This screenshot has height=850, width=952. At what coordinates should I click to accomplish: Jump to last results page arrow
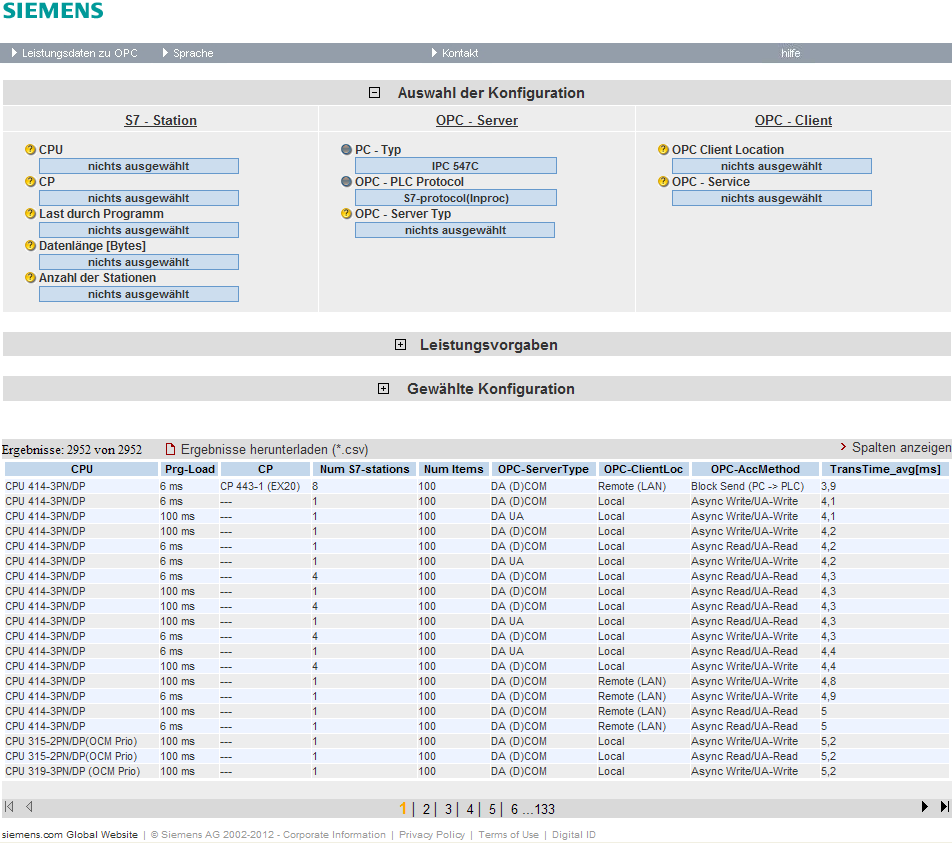pos(944,807)
